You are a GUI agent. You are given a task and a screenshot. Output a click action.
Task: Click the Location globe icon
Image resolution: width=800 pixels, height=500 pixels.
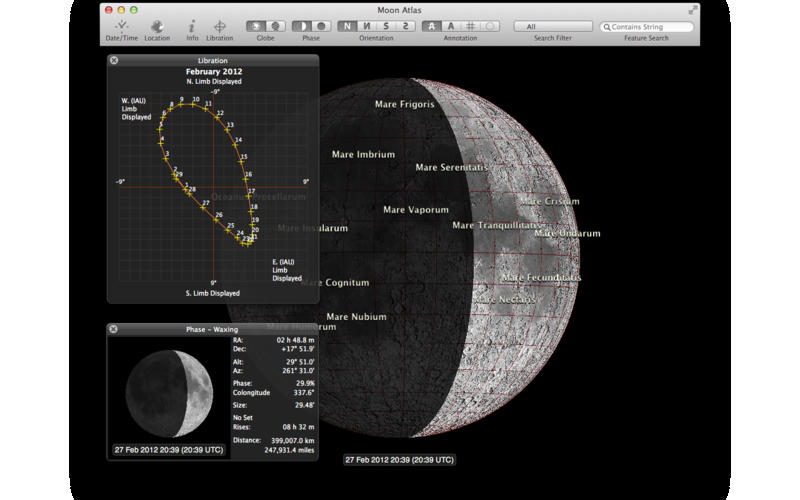[157, 25]
